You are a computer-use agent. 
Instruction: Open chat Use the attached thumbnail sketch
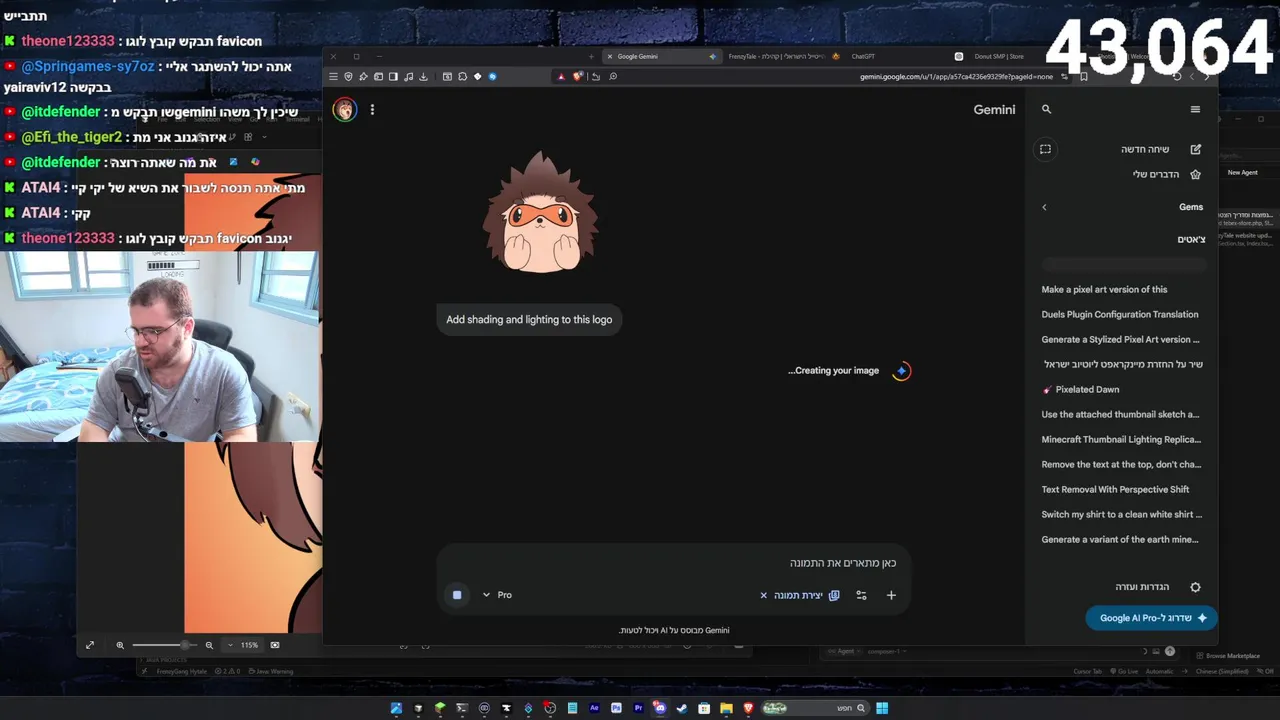tap(1120, 414)
